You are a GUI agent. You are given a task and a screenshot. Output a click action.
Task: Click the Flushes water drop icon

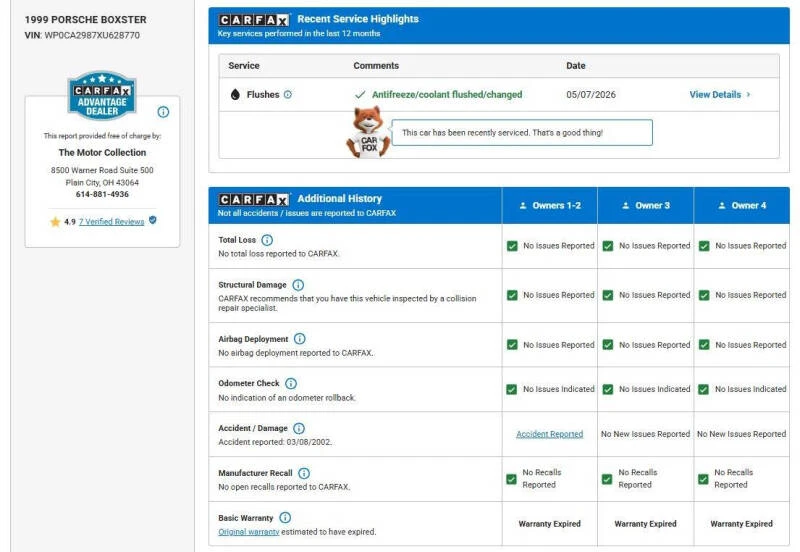(235, 94)
